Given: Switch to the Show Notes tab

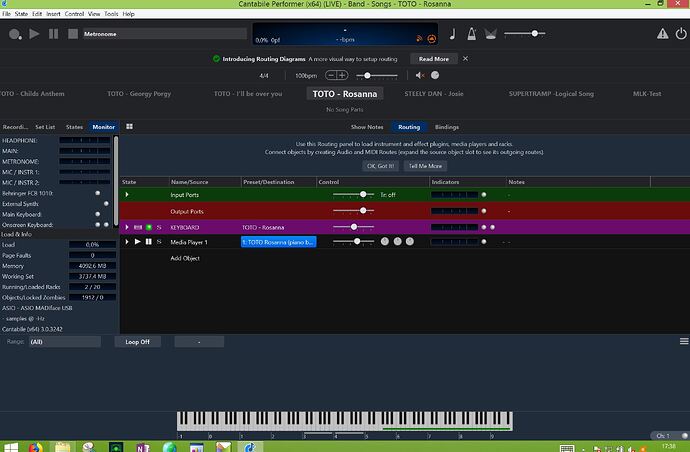Looking at the screenshot, I should (367, 127).
